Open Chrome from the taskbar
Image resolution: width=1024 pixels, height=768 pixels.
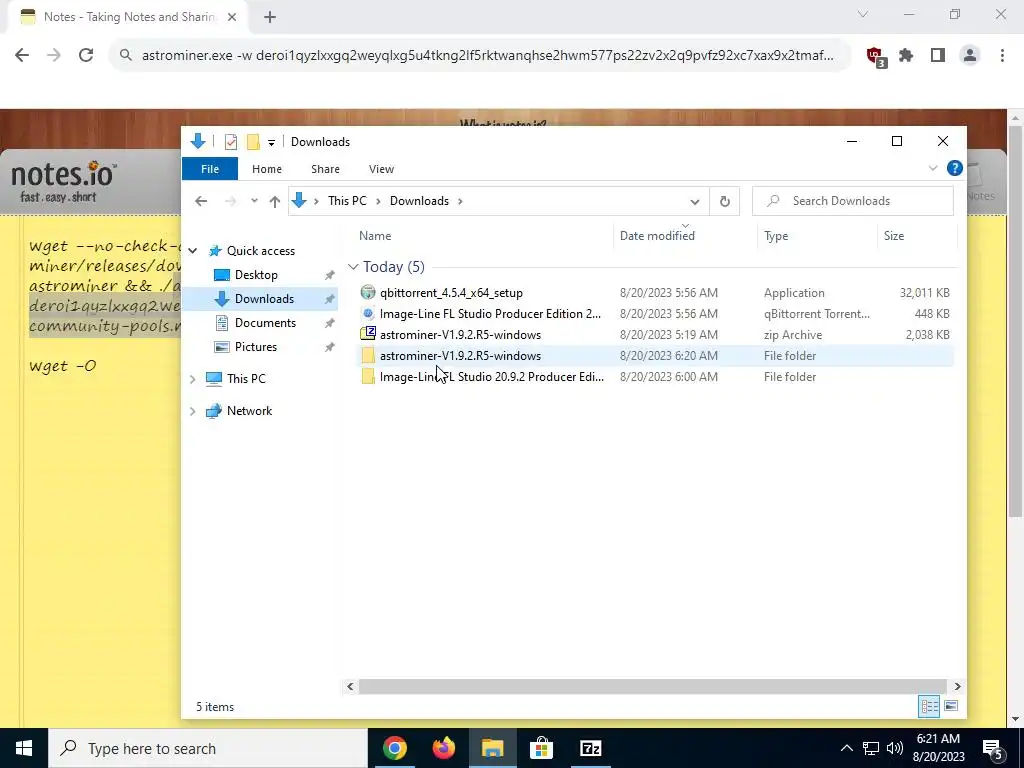click(x=394, y=748)
